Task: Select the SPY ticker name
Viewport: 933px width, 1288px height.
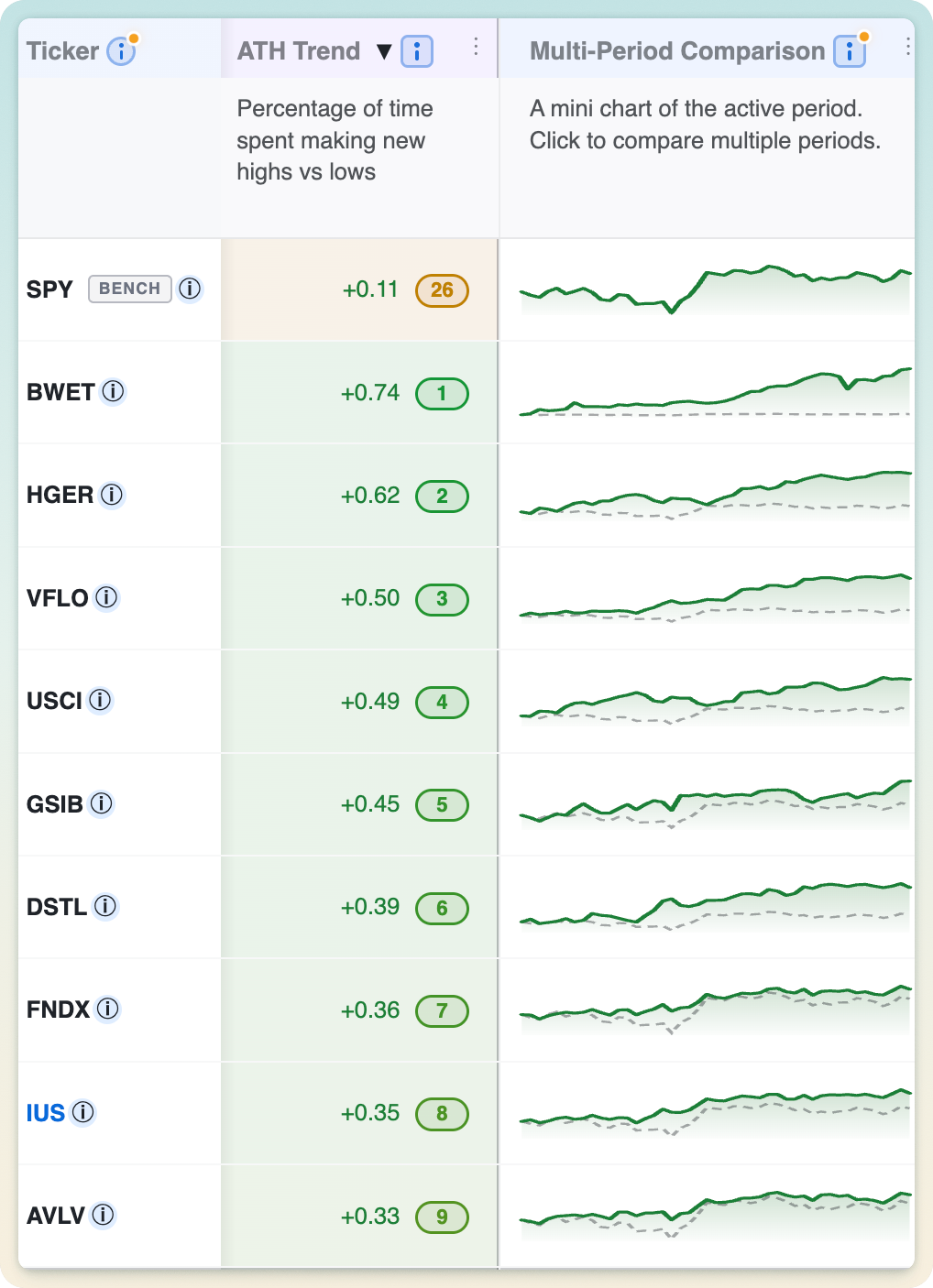Action: click(49, 289)
